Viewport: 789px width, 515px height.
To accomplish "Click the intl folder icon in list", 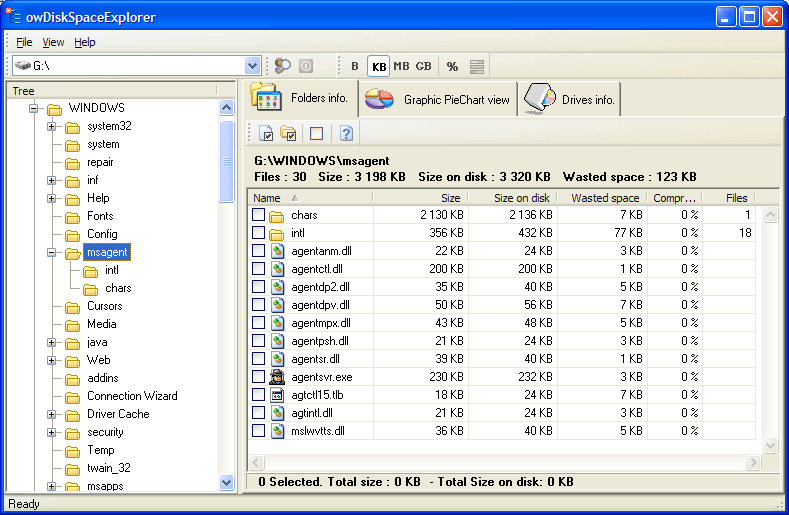I will pyautogui.click(x=276, y=234).
